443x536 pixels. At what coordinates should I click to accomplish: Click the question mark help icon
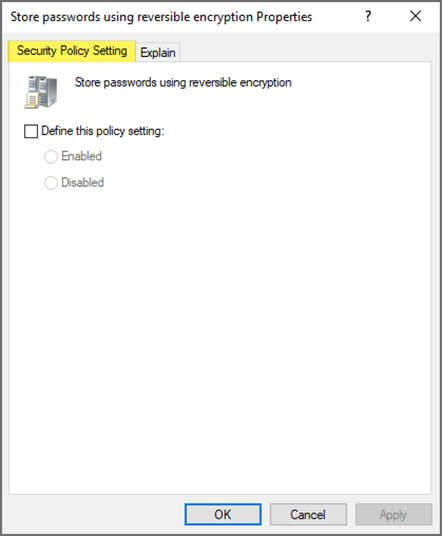click(368, 16)
